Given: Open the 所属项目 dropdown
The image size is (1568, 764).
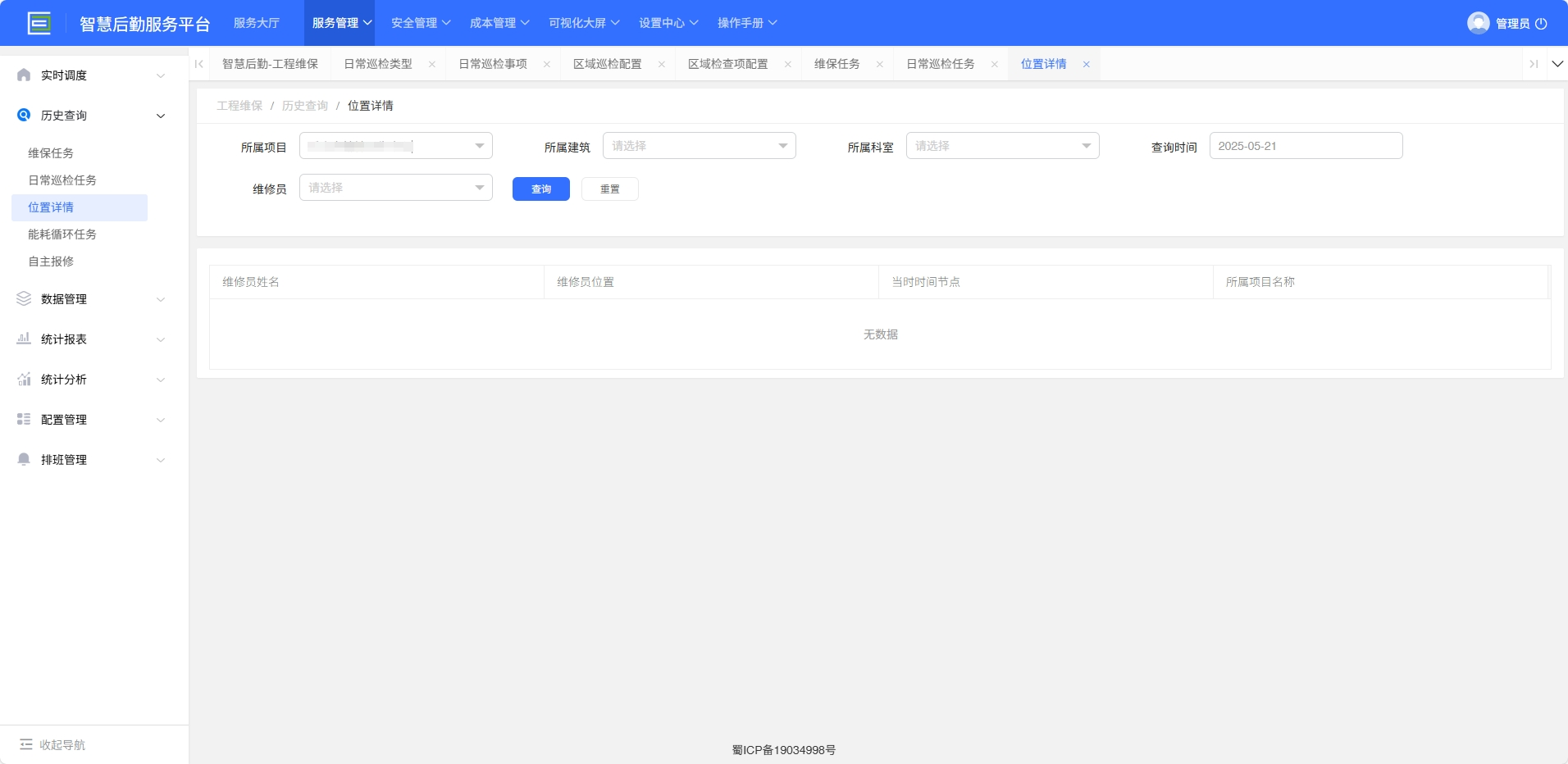Looking at the screenshot, I should [x=396, y=146].
